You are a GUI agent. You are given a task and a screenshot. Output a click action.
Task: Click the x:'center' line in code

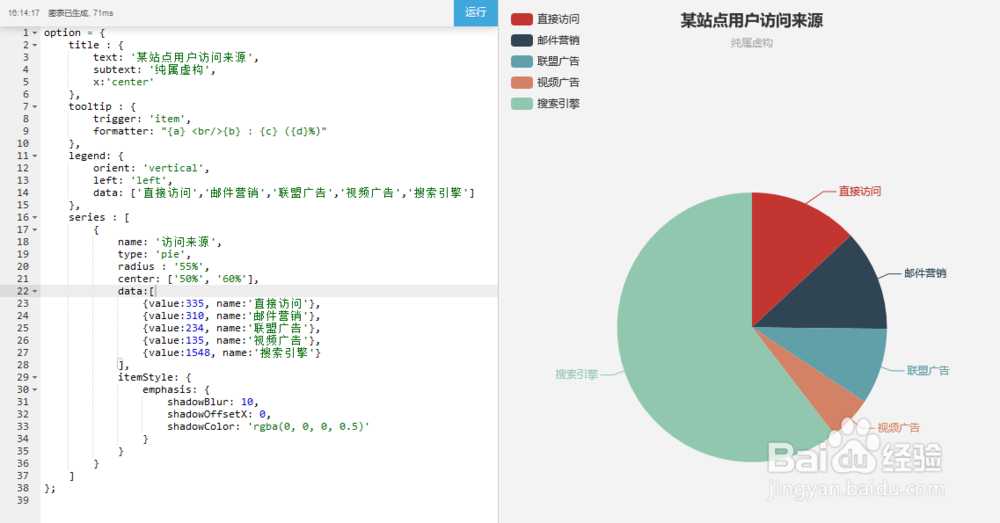[x=124, y=82]
